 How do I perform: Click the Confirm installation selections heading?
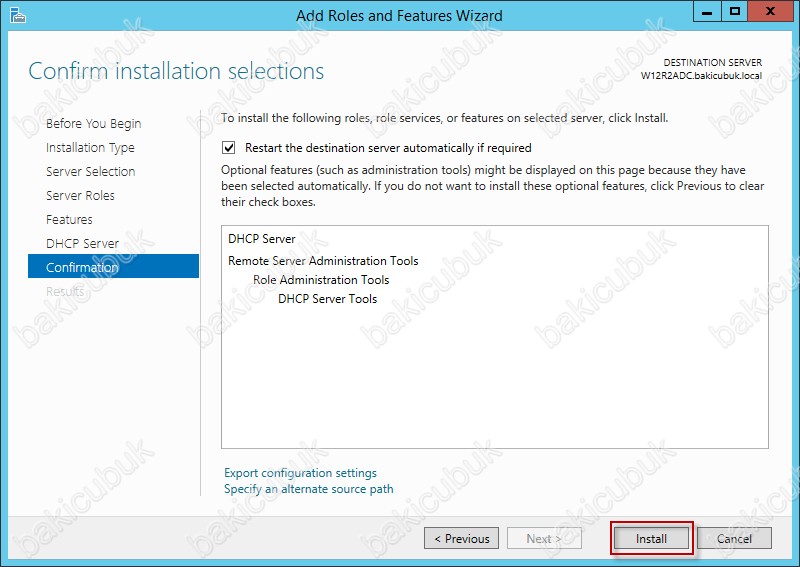[x=176, y=71]
